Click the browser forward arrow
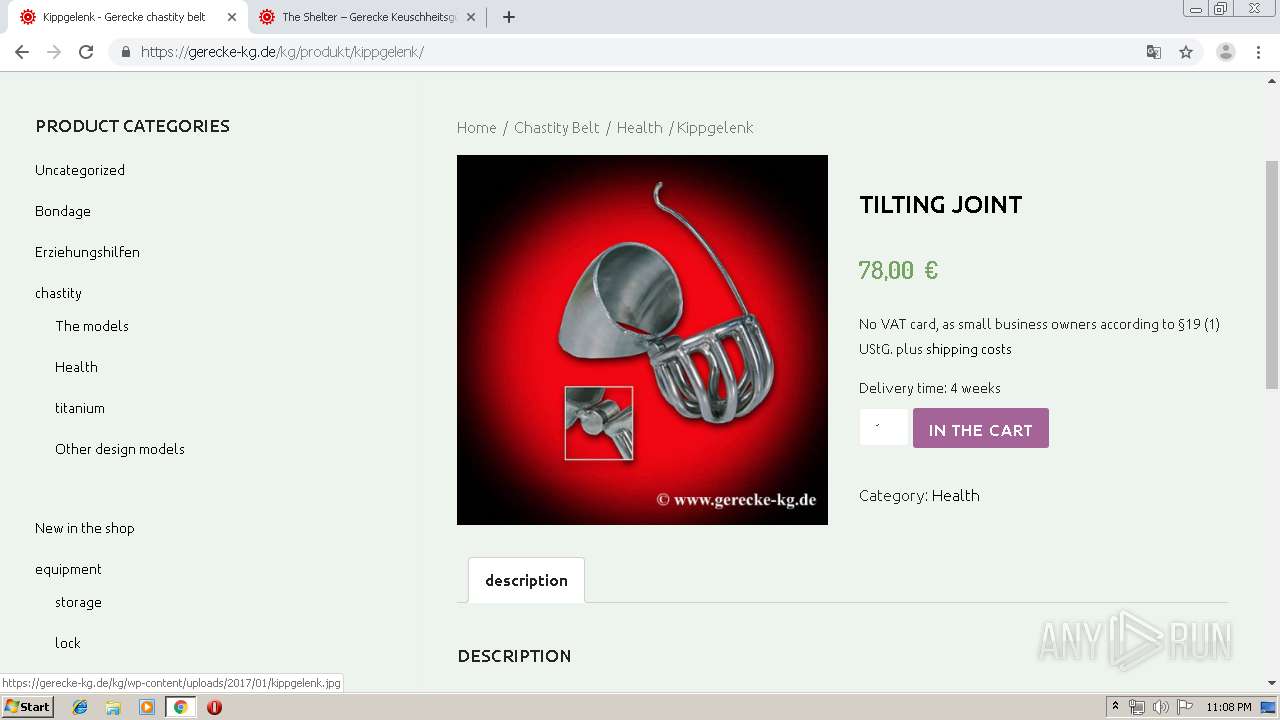1280x720 pixels. point(54,52)
